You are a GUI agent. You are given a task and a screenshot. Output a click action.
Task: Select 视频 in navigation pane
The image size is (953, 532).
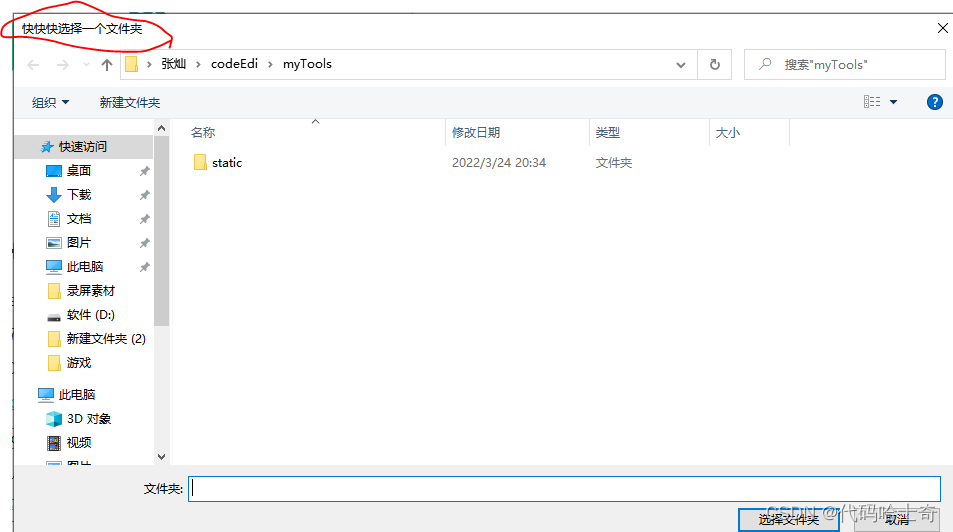79,443
